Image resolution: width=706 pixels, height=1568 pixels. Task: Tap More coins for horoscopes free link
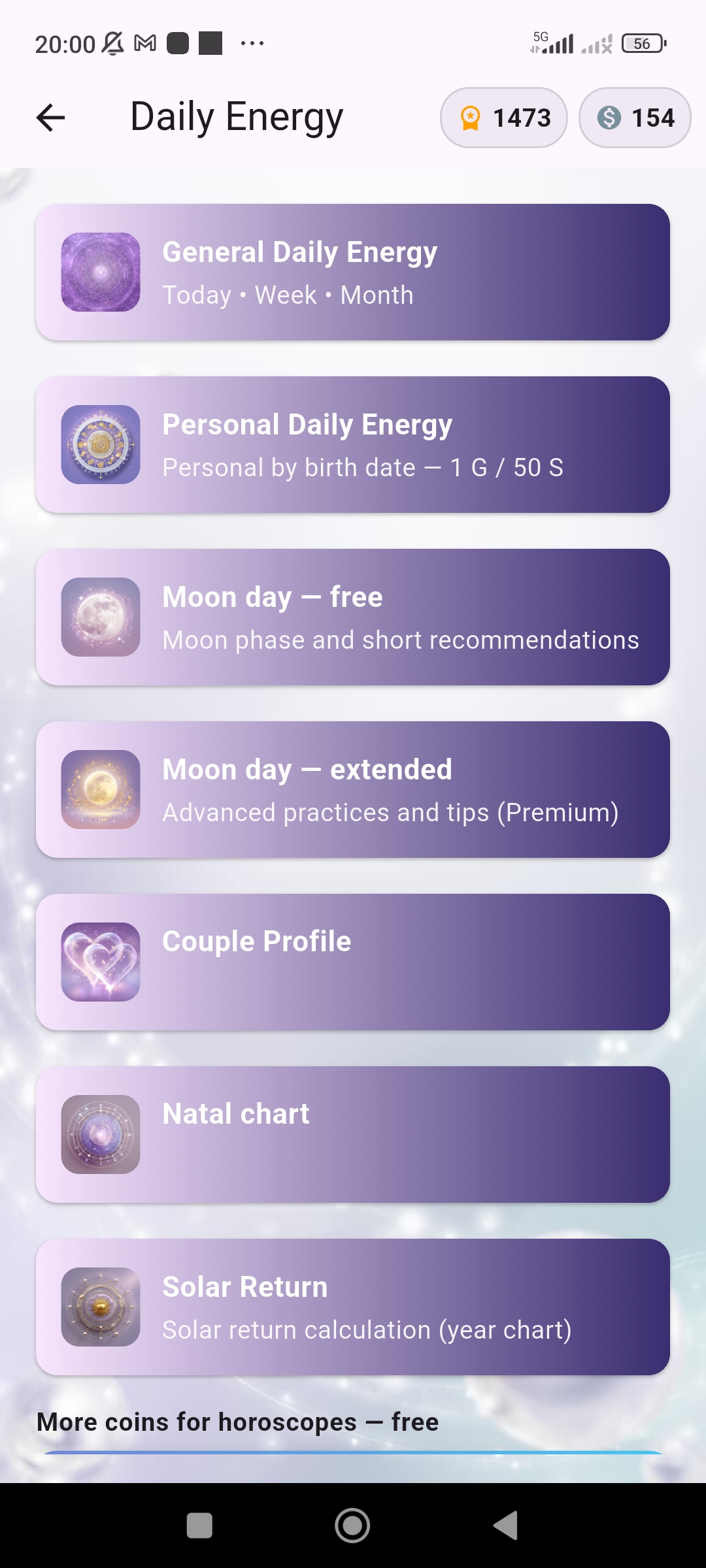(238, 1422)
